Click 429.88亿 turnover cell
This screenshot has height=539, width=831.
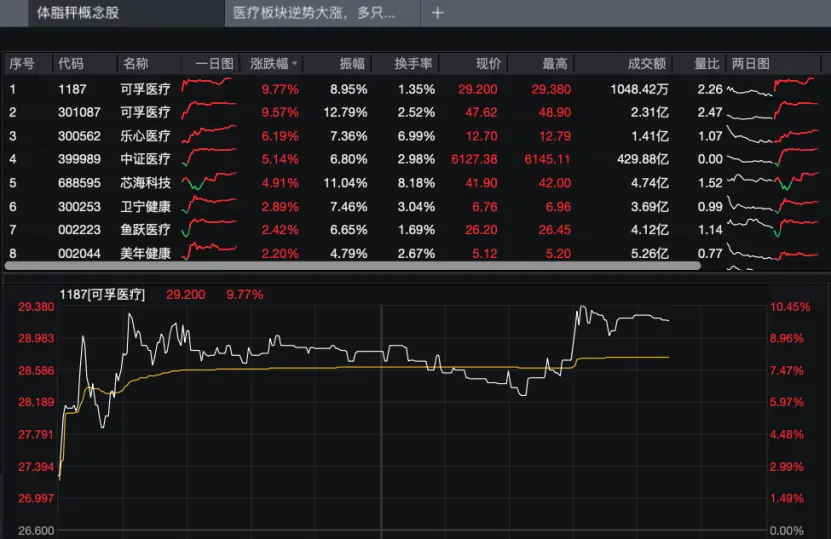point(643,159)
